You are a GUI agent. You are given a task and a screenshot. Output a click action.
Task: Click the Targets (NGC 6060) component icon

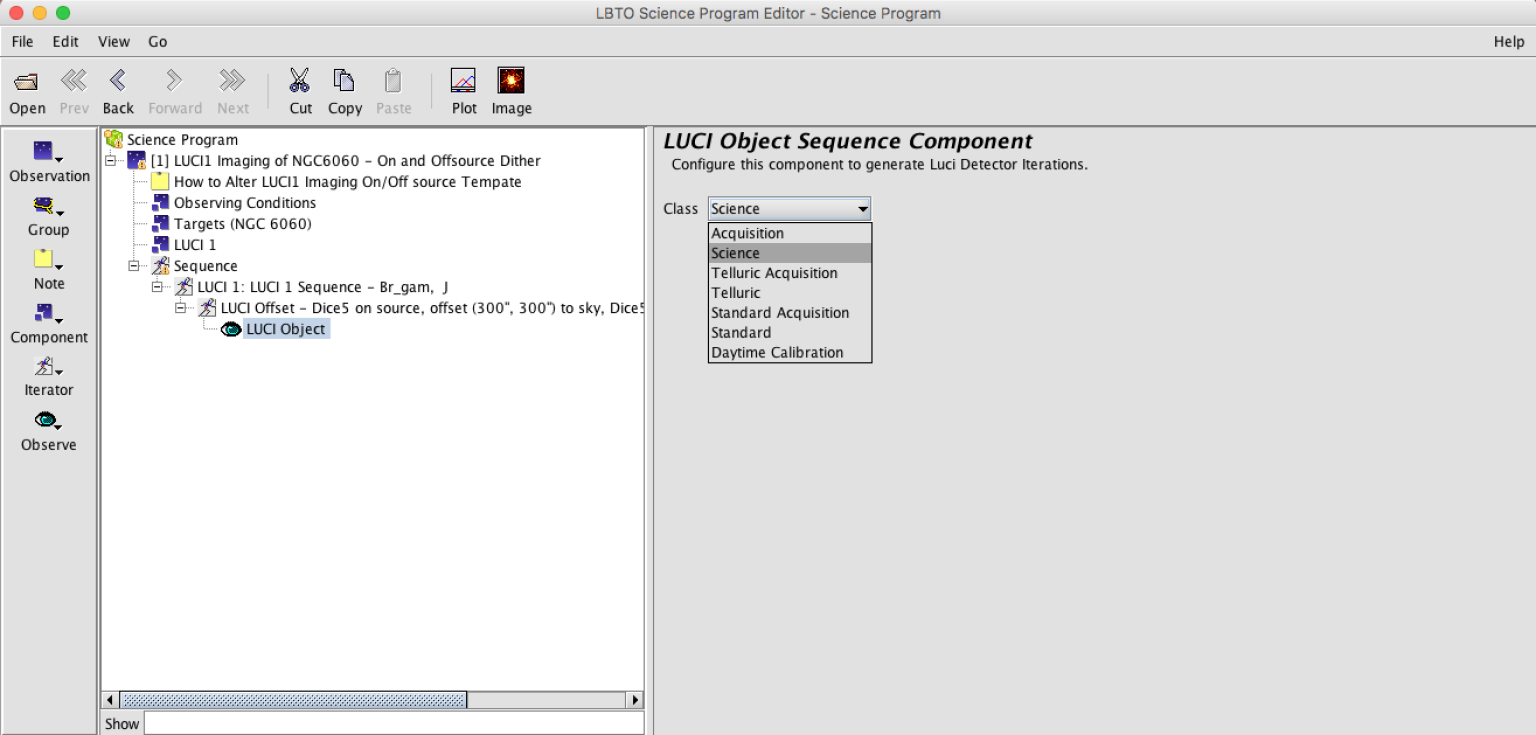[x=160, y=224]
